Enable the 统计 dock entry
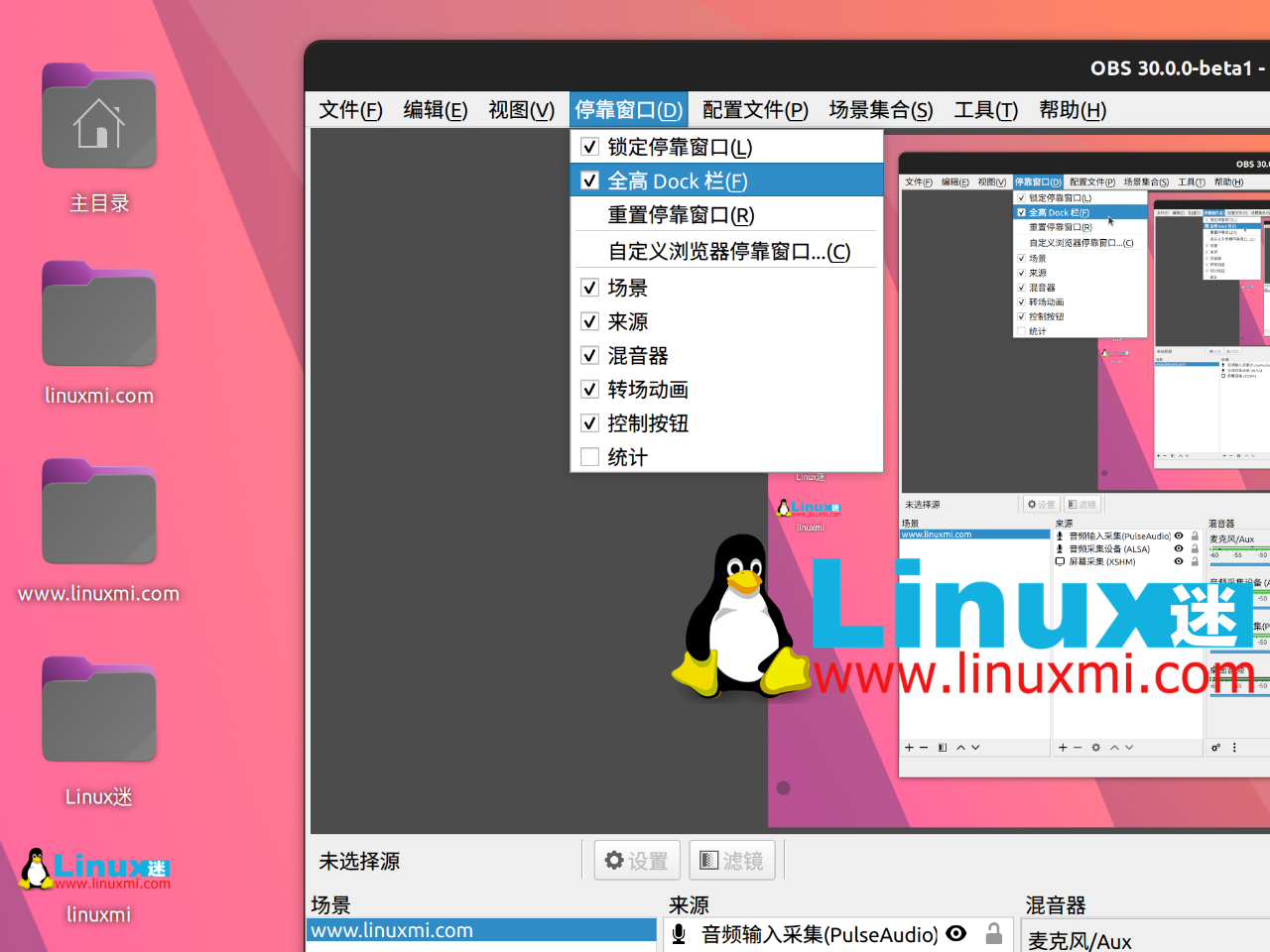Screen dimensions: 1270x952 tap(589, 457)
